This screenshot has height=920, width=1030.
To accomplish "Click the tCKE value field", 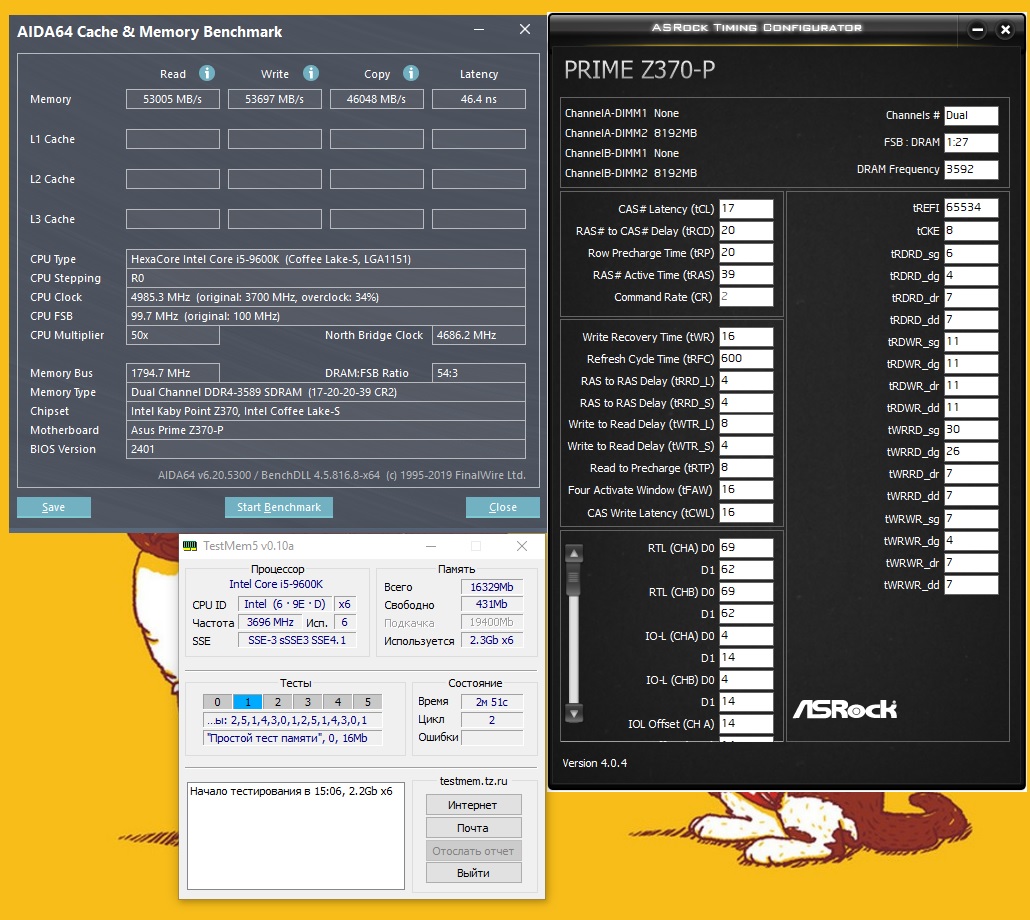I will 972,230.
